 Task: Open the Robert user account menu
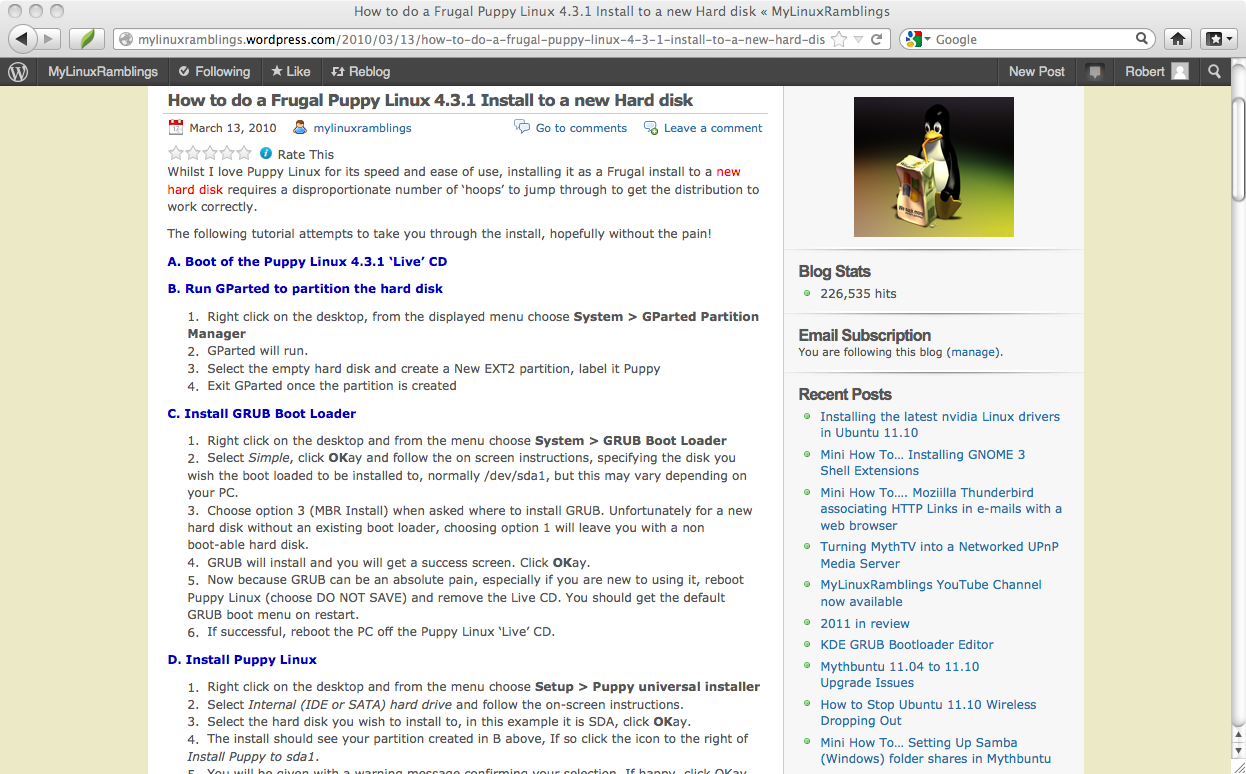click(1156, 71)
